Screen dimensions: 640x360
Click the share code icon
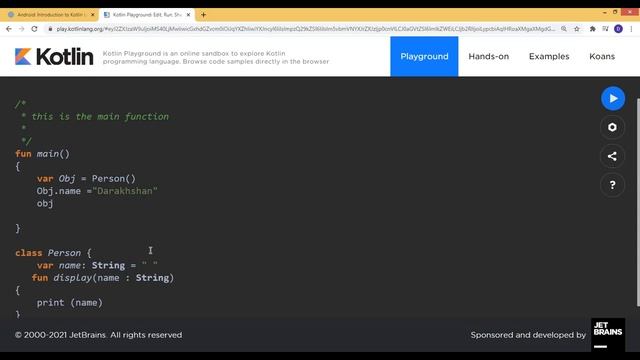(x=612, y=156)
